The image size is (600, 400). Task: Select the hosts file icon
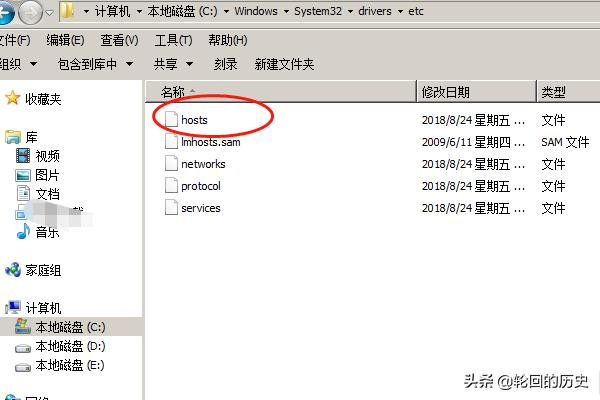[171, 119]
